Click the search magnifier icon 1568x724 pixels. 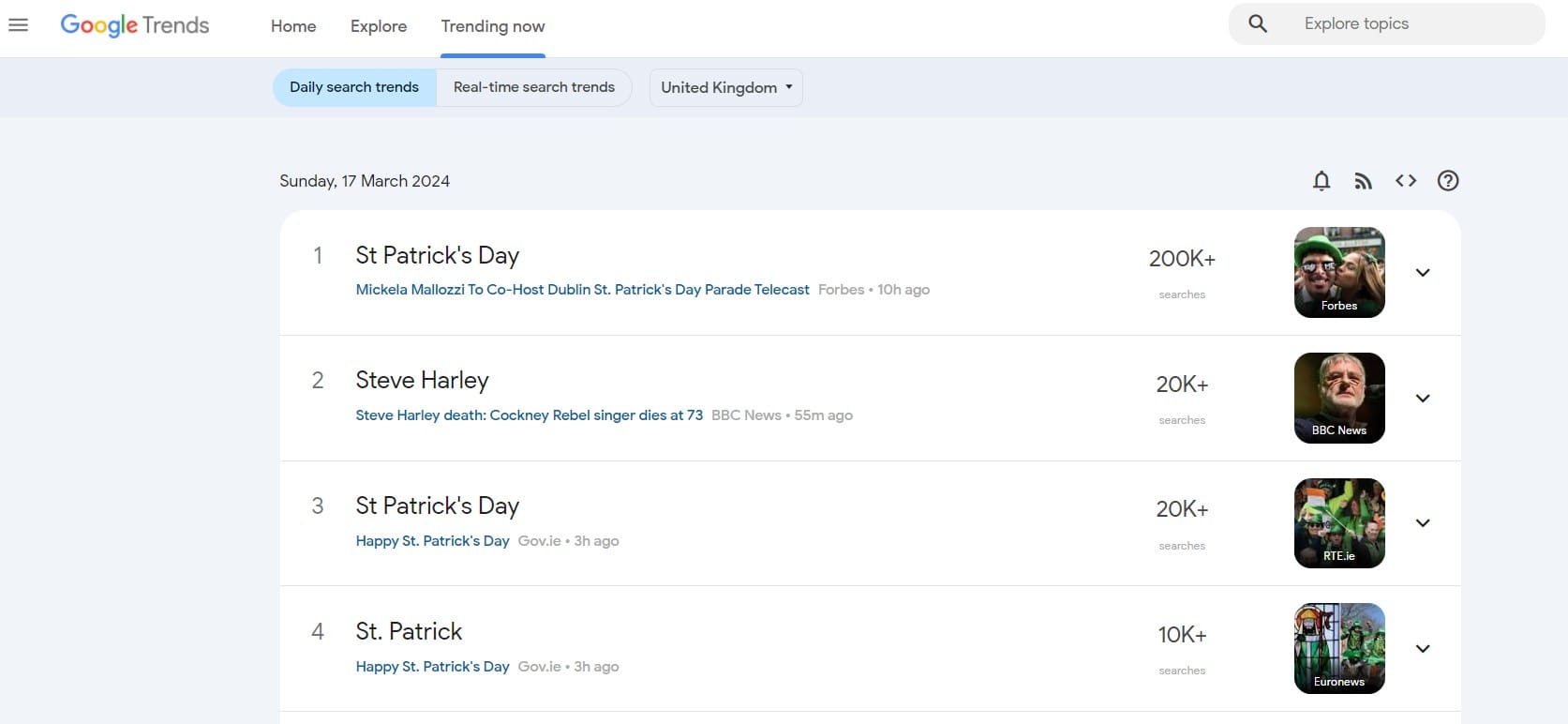pos(1258,24)
